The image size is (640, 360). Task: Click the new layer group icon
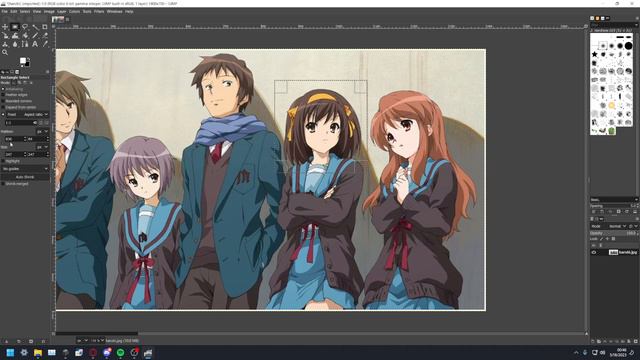(599, 341)
